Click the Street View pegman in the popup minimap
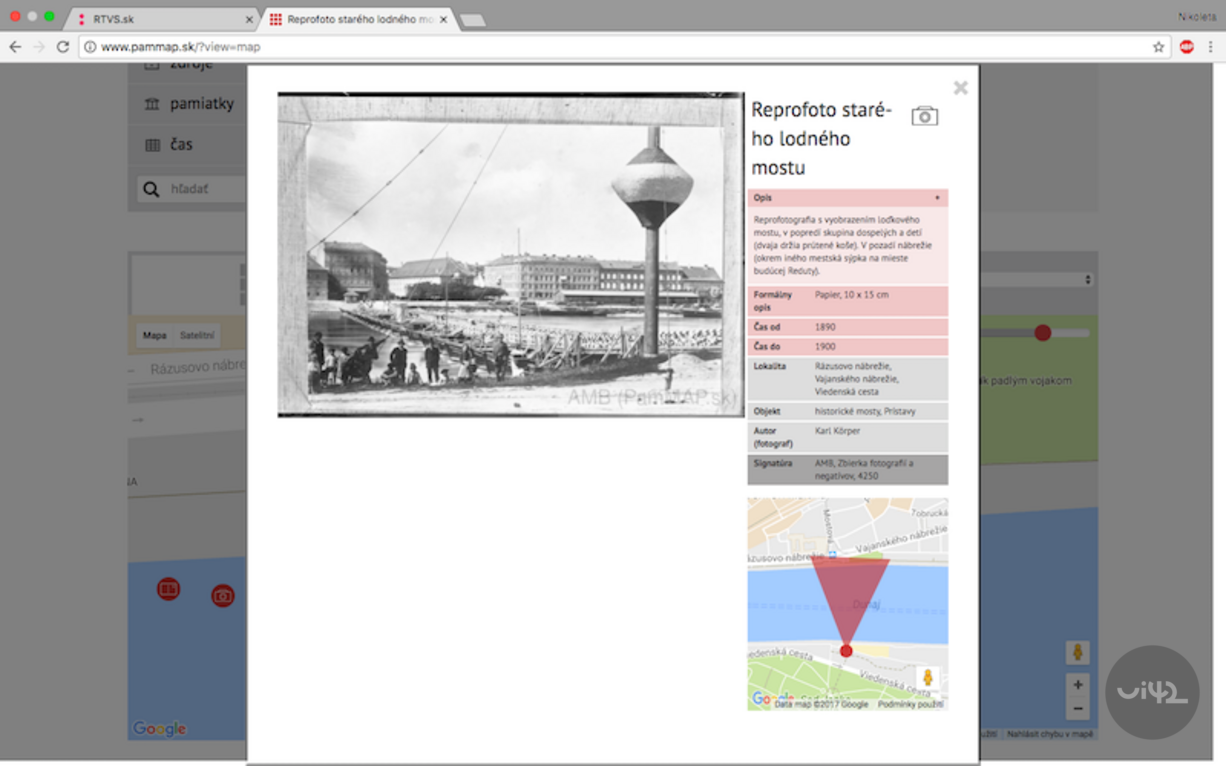This screenshot has height=766, width=1226. tap(927, 678)
